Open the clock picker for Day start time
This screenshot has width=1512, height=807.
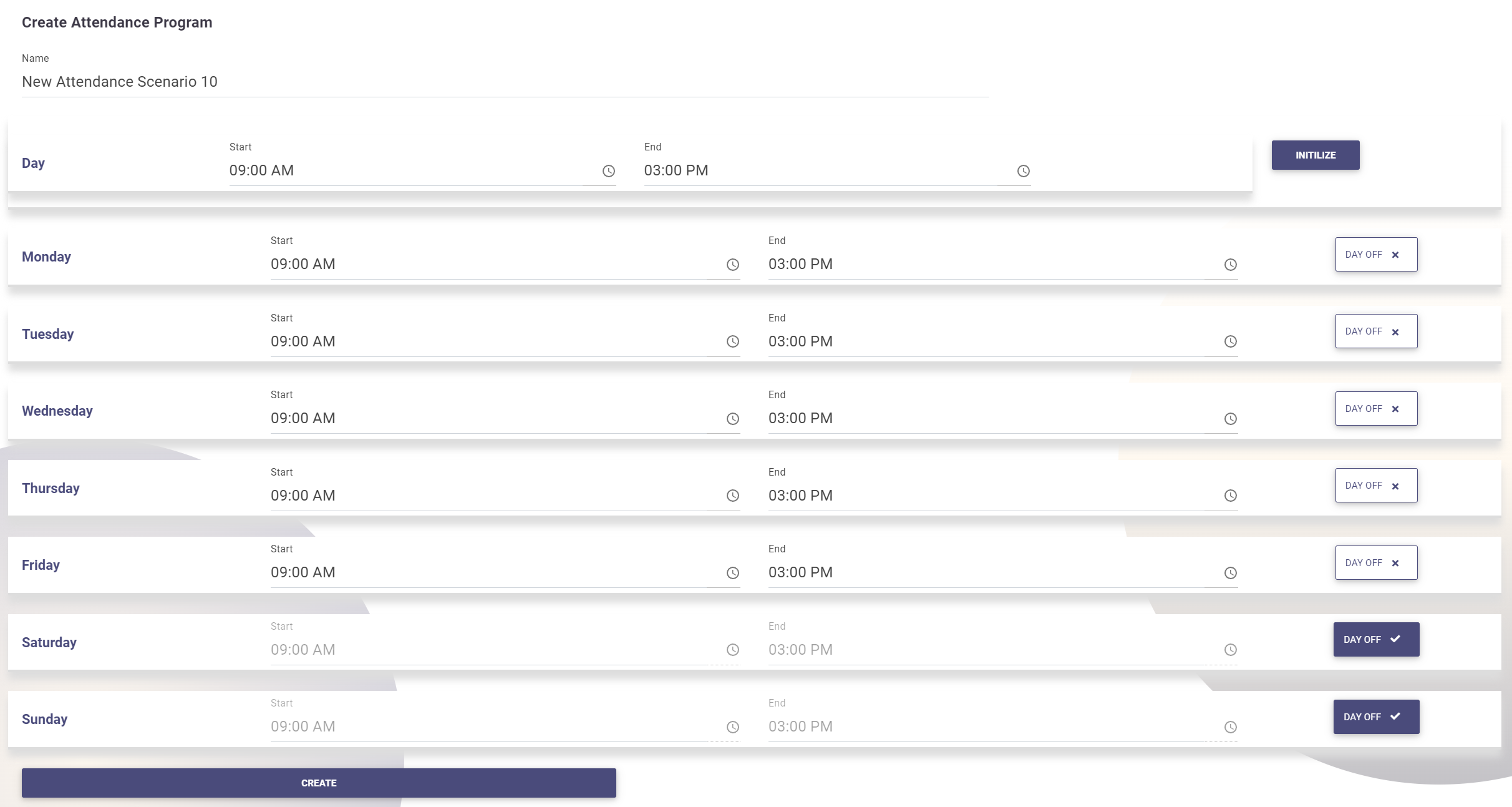[608, 171]
